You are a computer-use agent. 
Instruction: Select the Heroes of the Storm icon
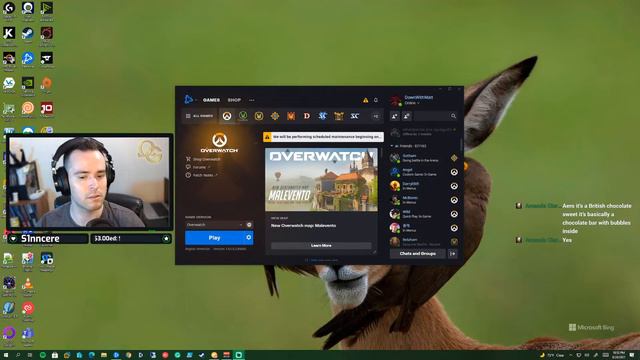coord(338,116)
